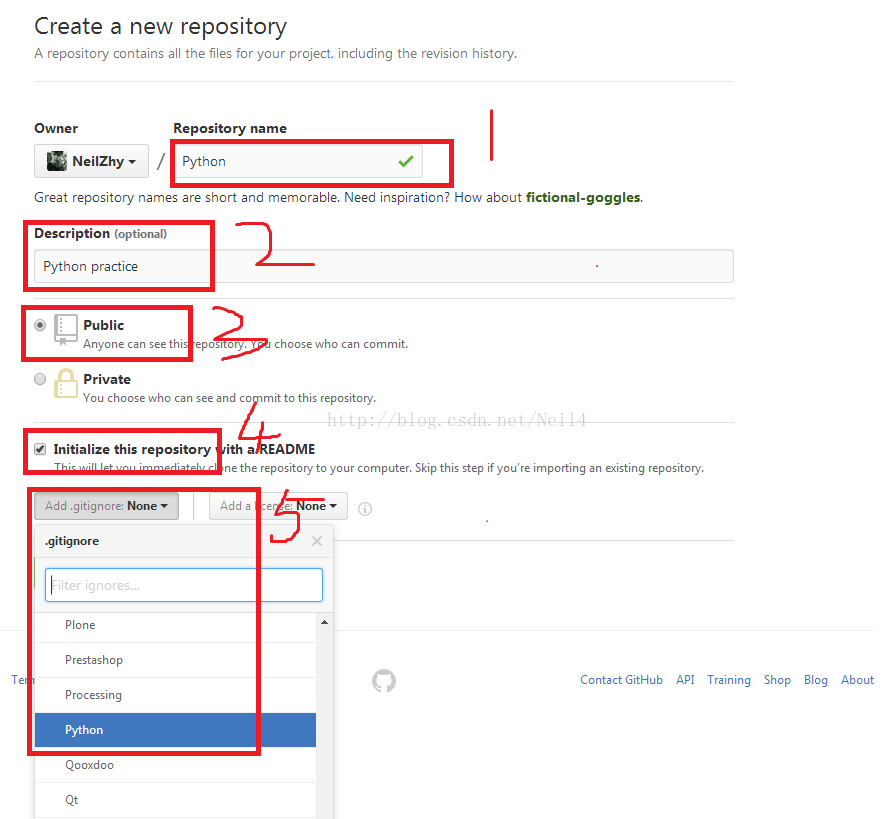Click the gitignore list scroll-up arrow

(x=324, y=622)
